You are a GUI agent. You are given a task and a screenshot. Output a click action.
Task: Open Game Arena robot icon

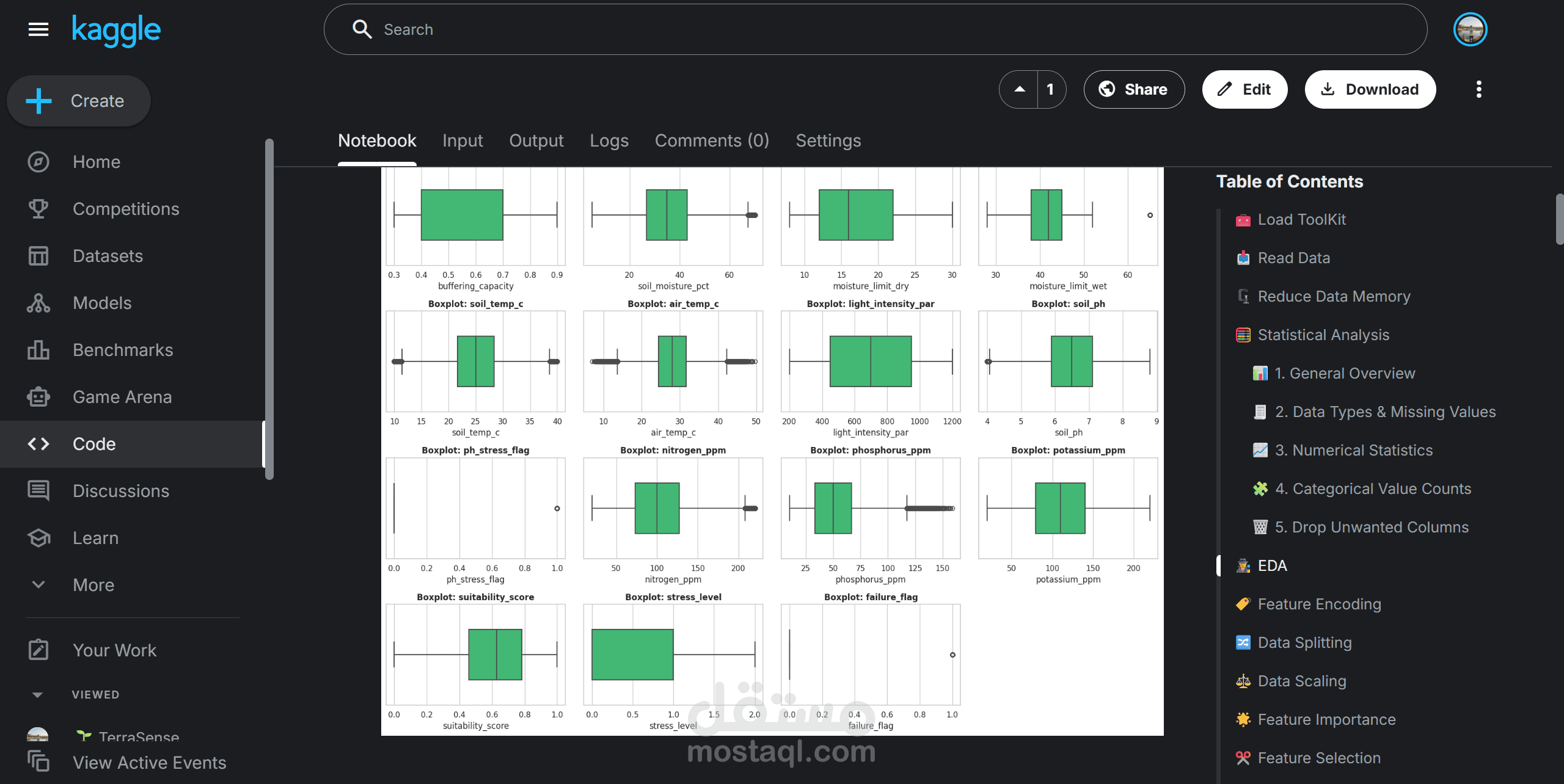coord(38,397)
